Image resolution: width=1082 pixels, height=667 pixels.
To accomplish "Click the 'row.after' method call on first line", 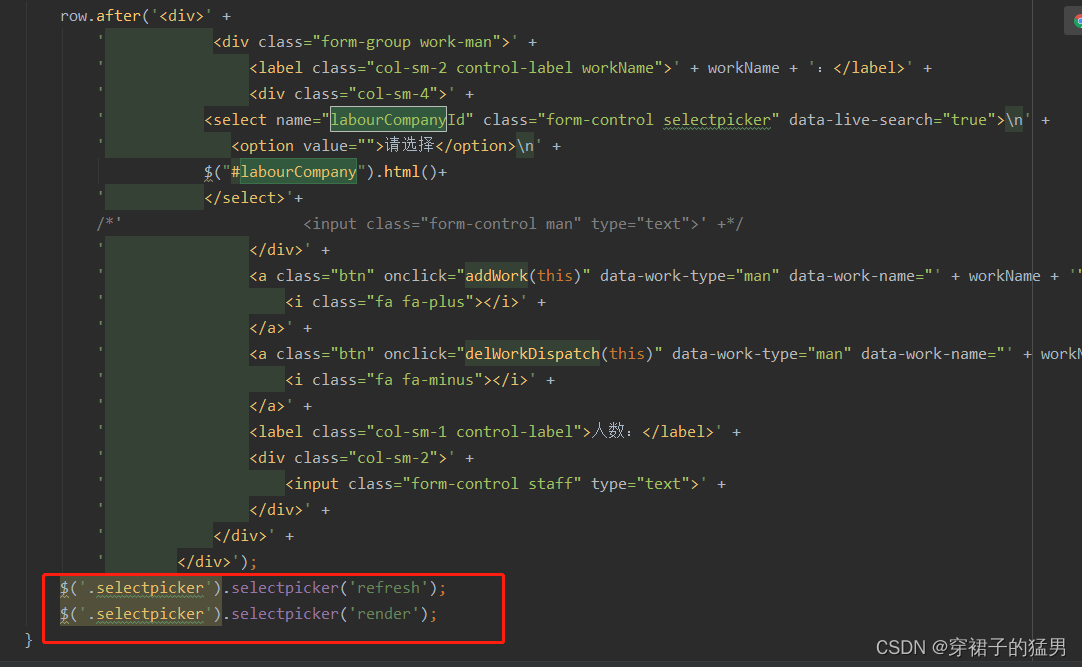I will [x=95, y=15].
